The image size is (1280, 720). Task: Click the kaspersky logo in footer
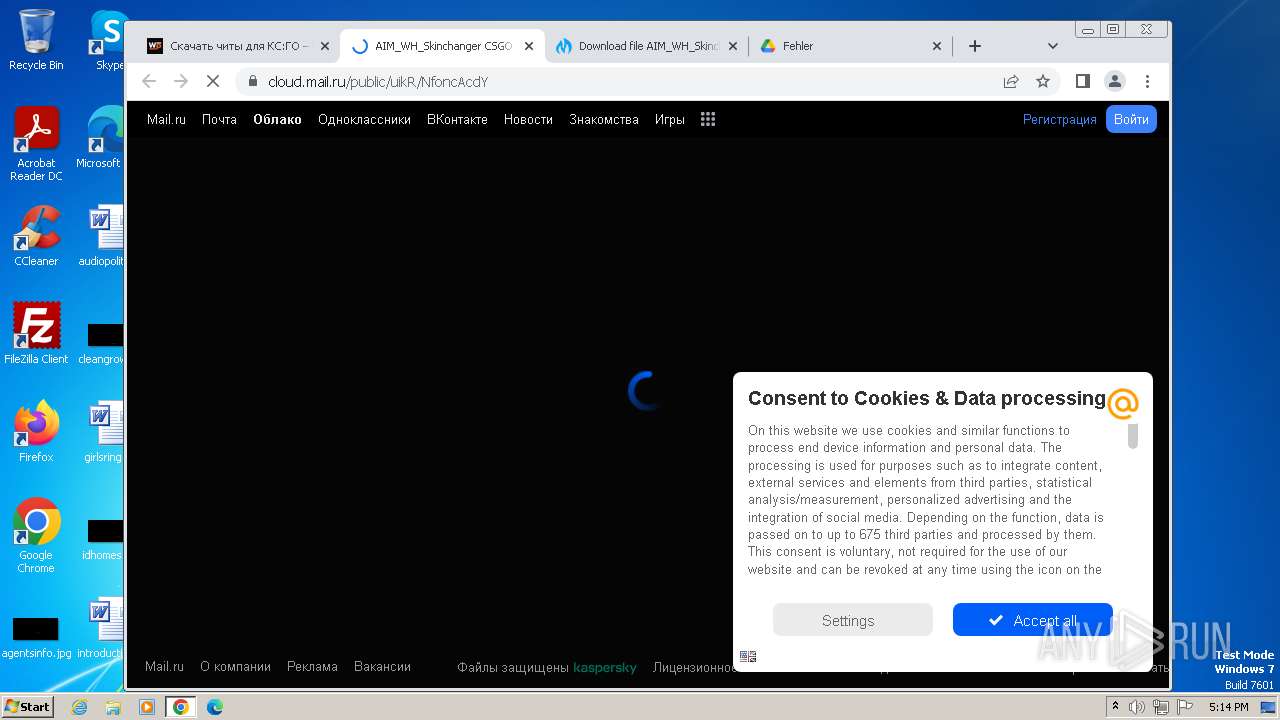[604, 667]
